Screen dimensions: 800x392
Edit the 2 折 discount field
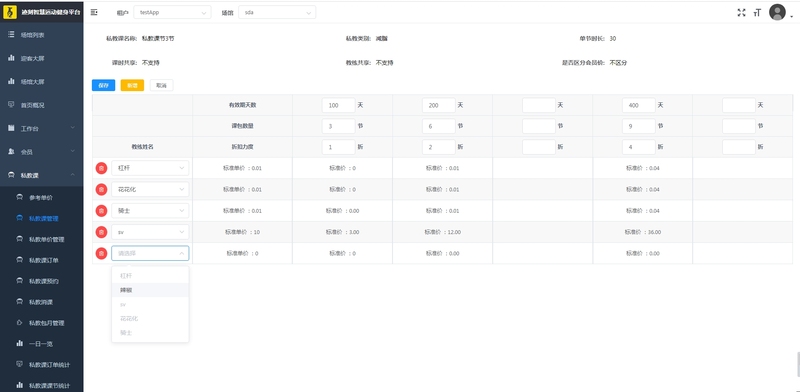click(x=439, y=147)
